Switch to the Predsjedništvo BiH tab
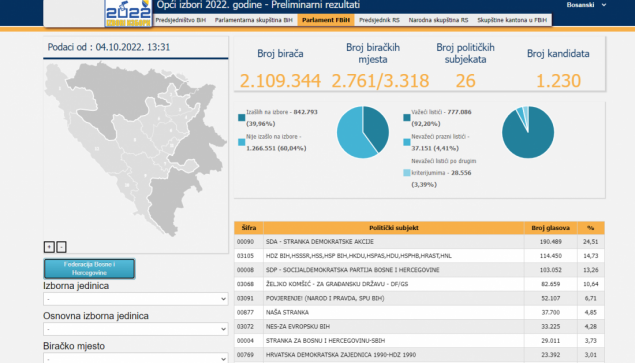The height and width of the screenshot is (363, 635). coord(181,20)
